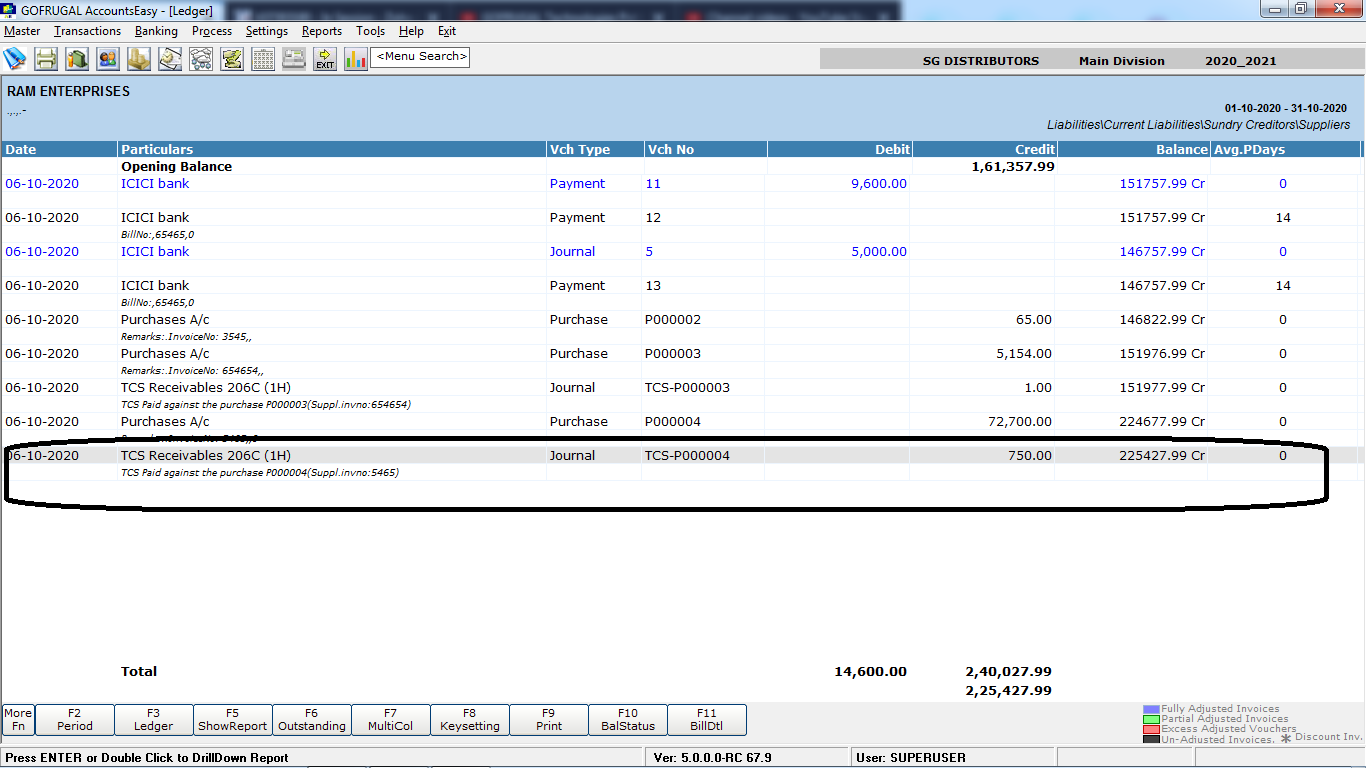
Task: Open the Transactions menu
Action: (87, 31)
